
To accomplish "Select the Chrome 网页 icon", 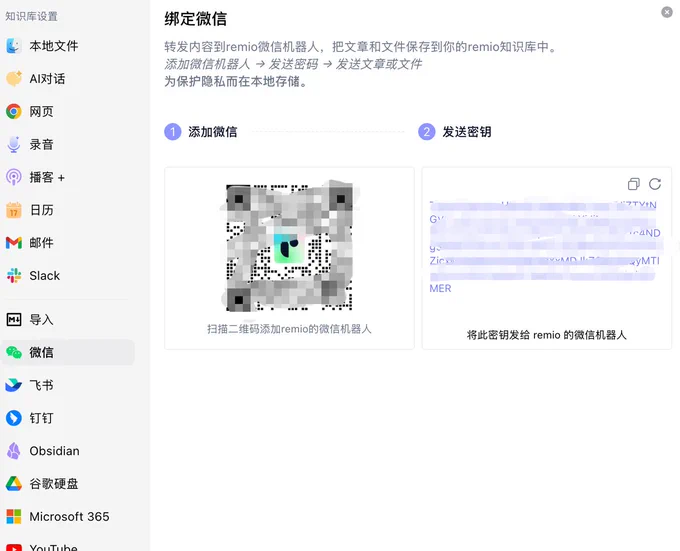I will tap(14, 111).
